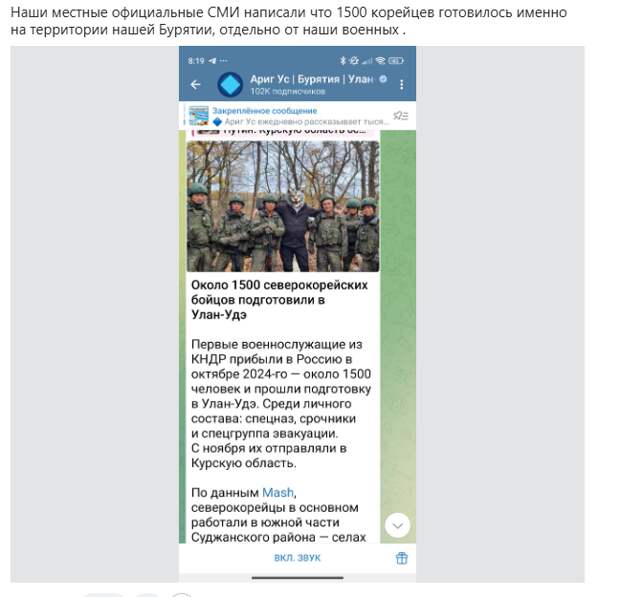Open the soldiers group photo
The image size is (620, 597).
pos(283,206)
